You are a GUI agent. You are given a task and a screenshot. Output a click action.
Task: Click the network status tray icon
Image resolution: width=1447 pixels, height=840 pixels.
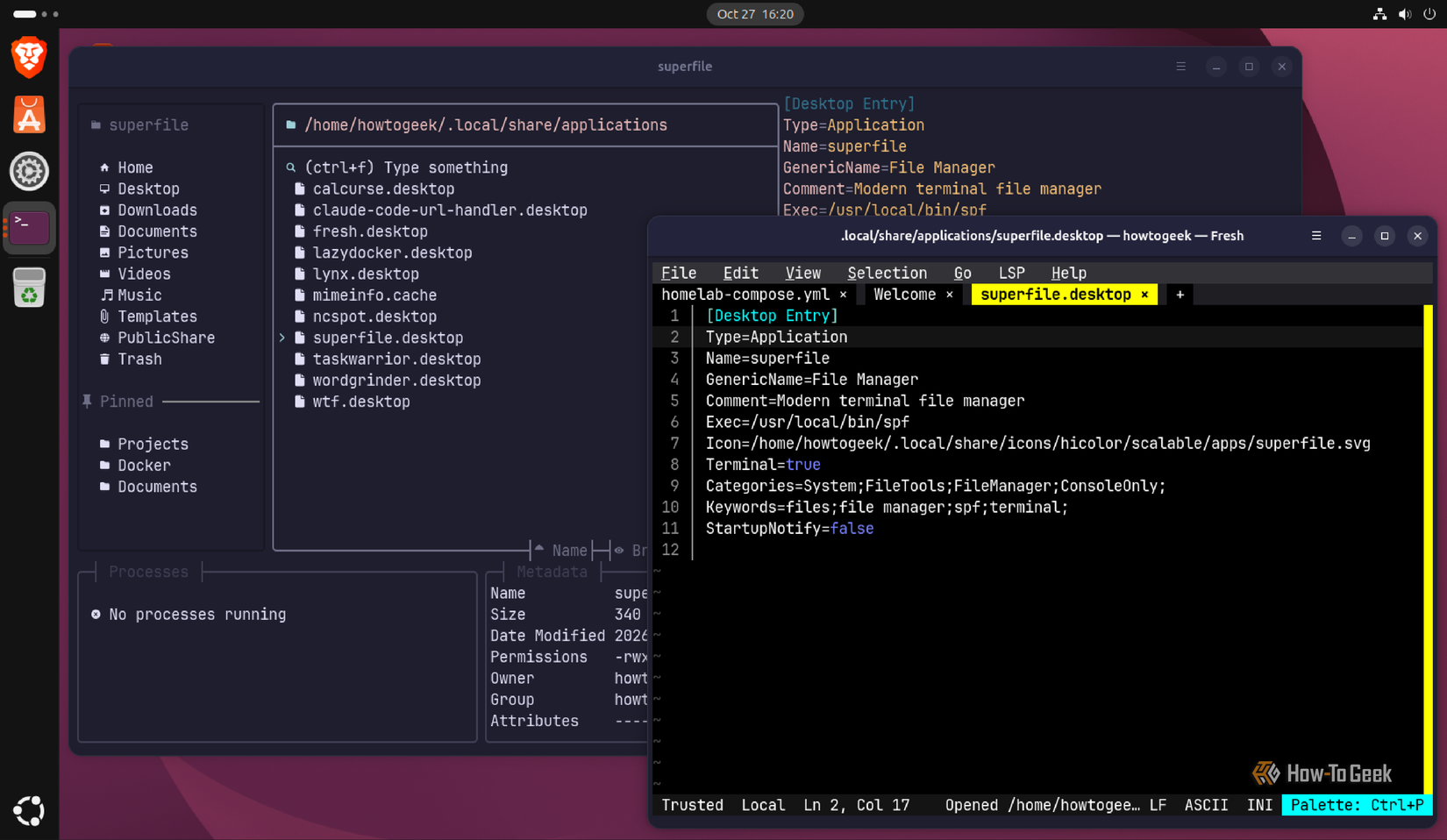coord(1379,14)
